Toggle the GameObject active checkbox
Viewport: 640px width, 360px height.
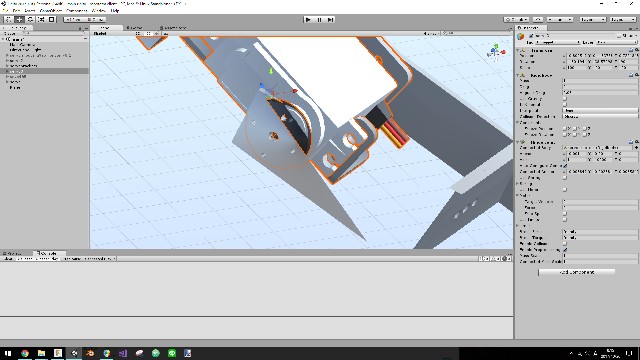(531, 36)
